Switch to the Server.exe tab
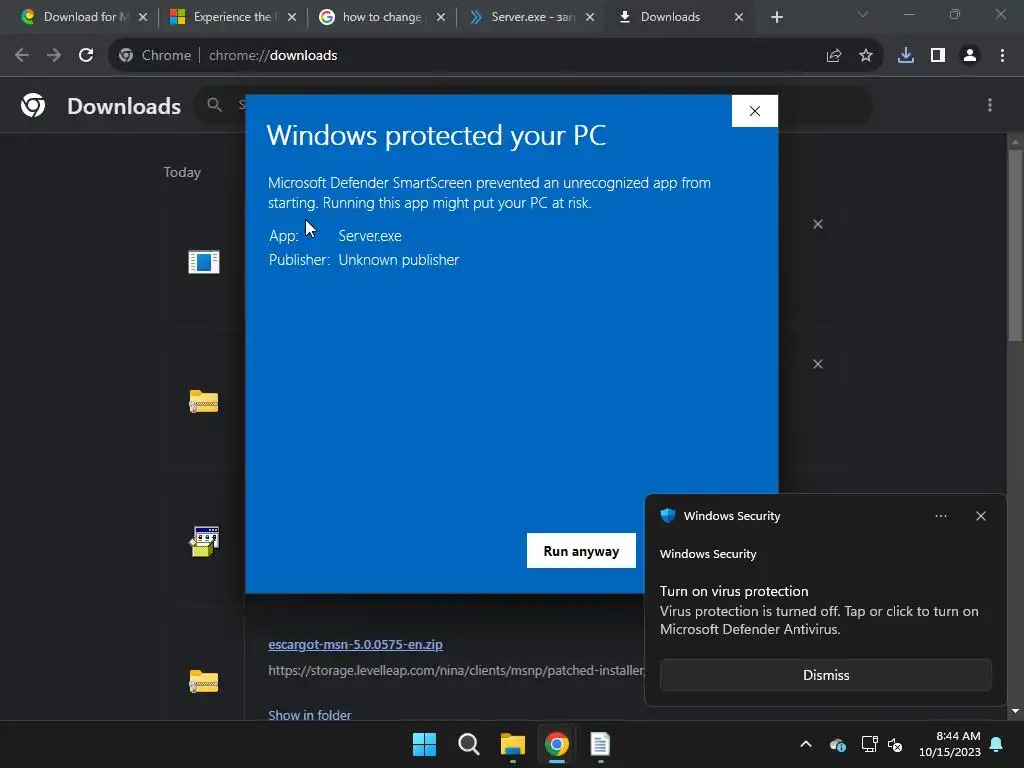The width and height of the screenshot is (1024, 768). pos(530,17)
